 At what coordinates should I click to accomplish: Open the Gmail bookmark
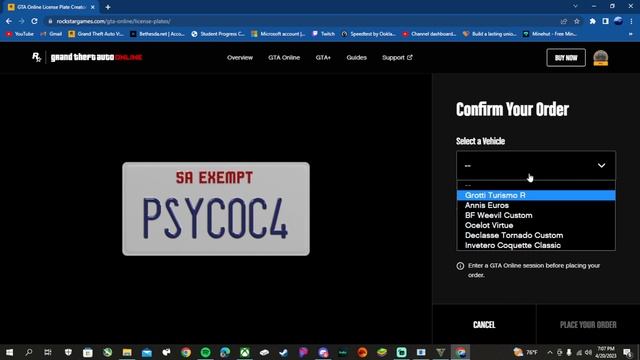click(x=51, y=34)
